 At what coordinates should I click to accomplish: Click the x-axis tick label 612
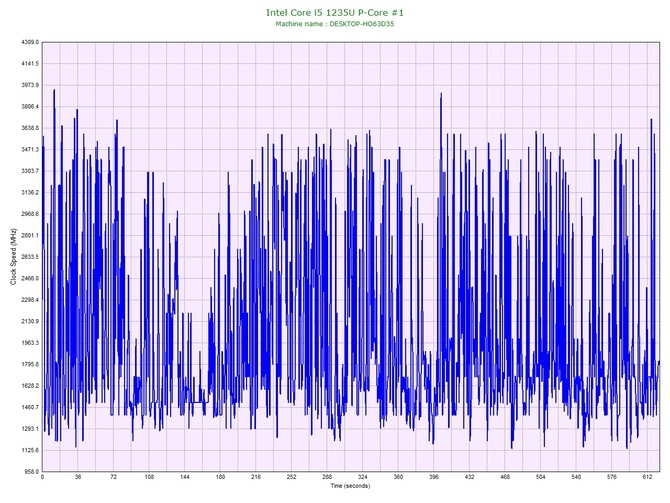tap(647, 477)
